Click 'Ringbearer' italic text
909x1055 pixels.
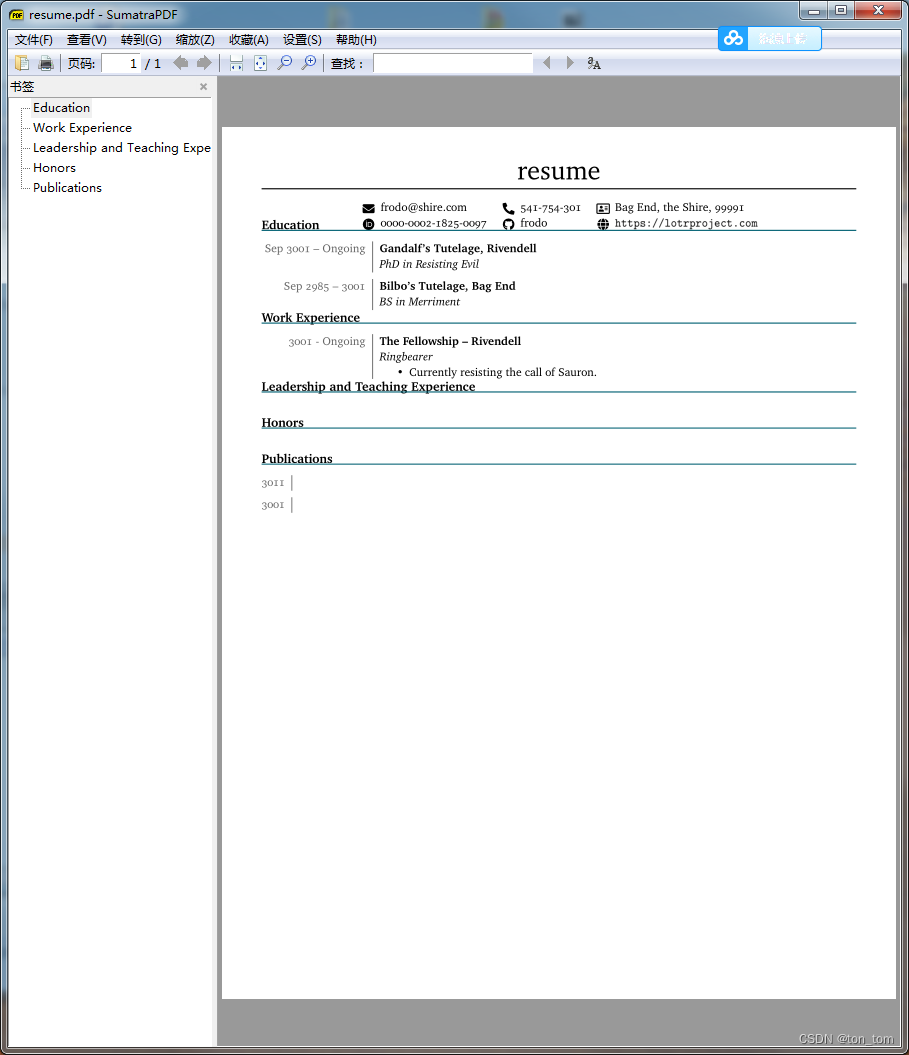click(406, 357)
